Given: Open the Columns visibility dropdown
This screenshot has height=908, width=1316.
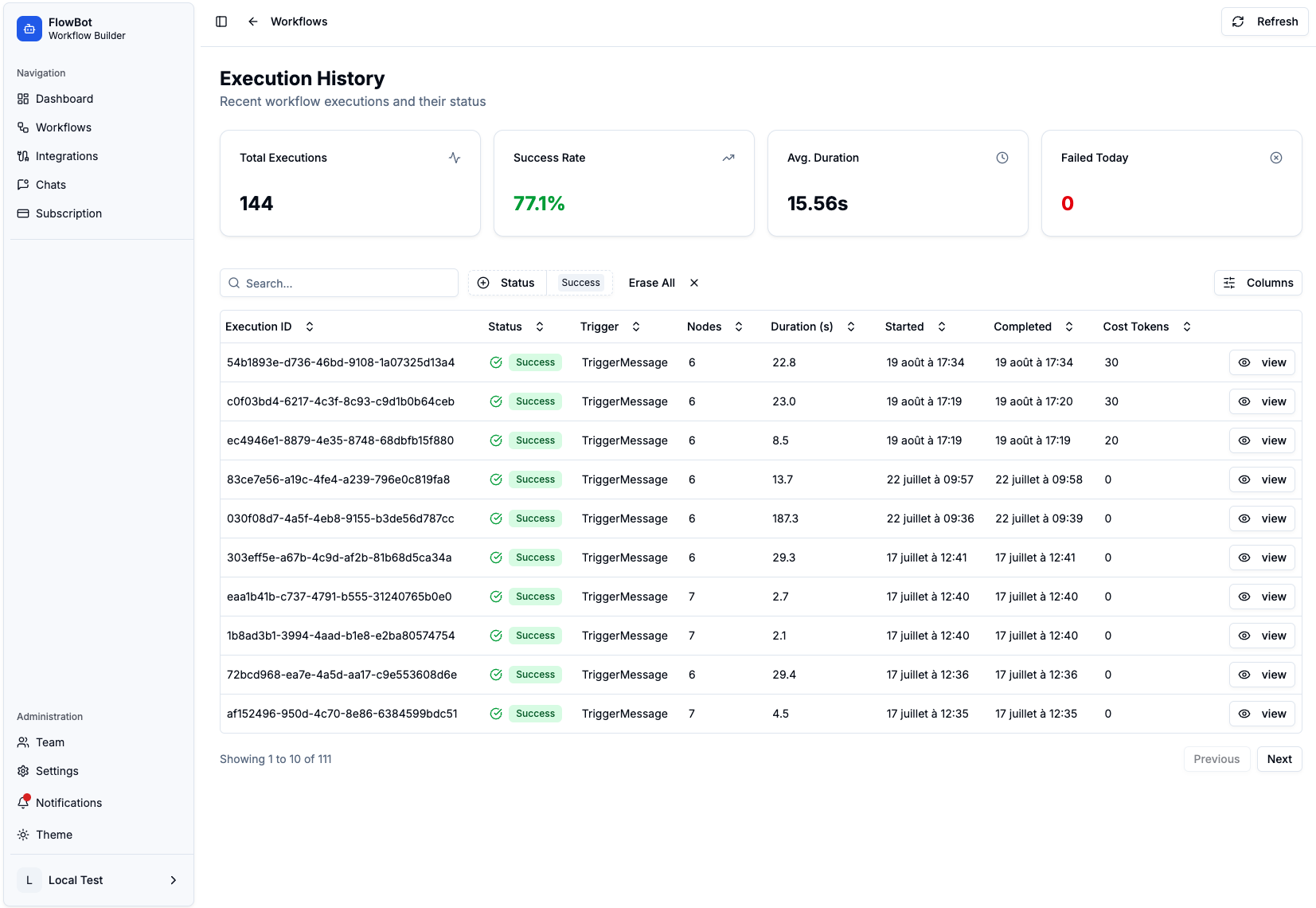Looking at the screenshot, I should 1257,283.
